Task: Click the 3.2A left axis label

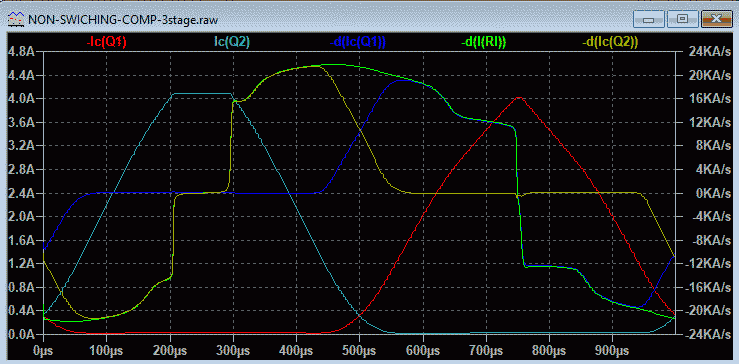Action: (22, 146)
